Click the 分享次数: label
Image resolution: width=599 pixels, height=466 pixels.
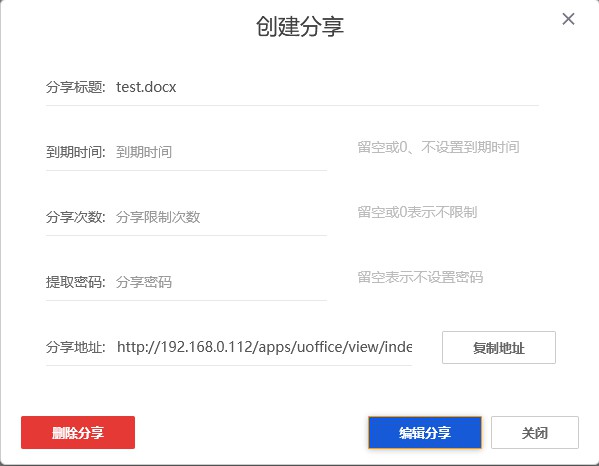click(x=76, y=217)
